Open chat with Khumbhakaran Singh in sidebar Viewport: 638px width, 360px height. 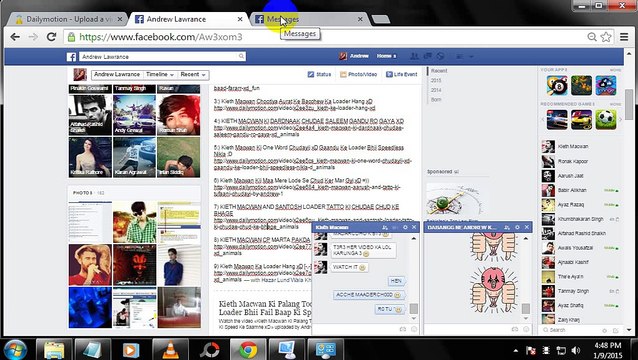point(579,219)
